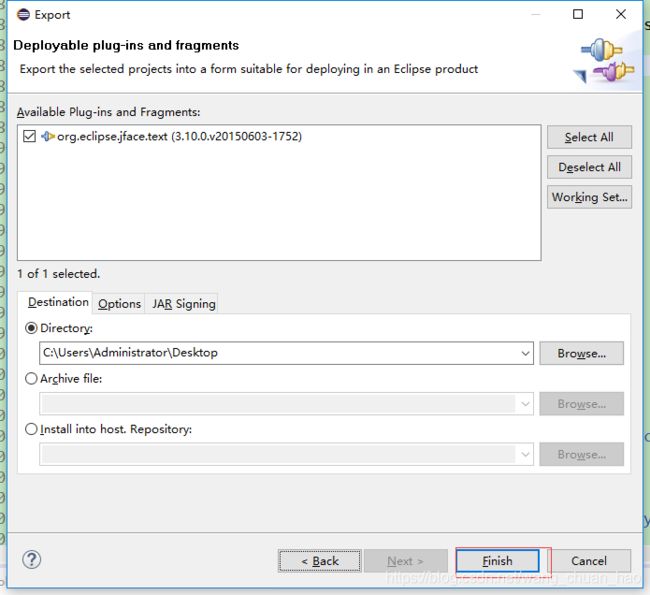
Task: Click the Eclipse logo in title bar
Action: point(23,15)
